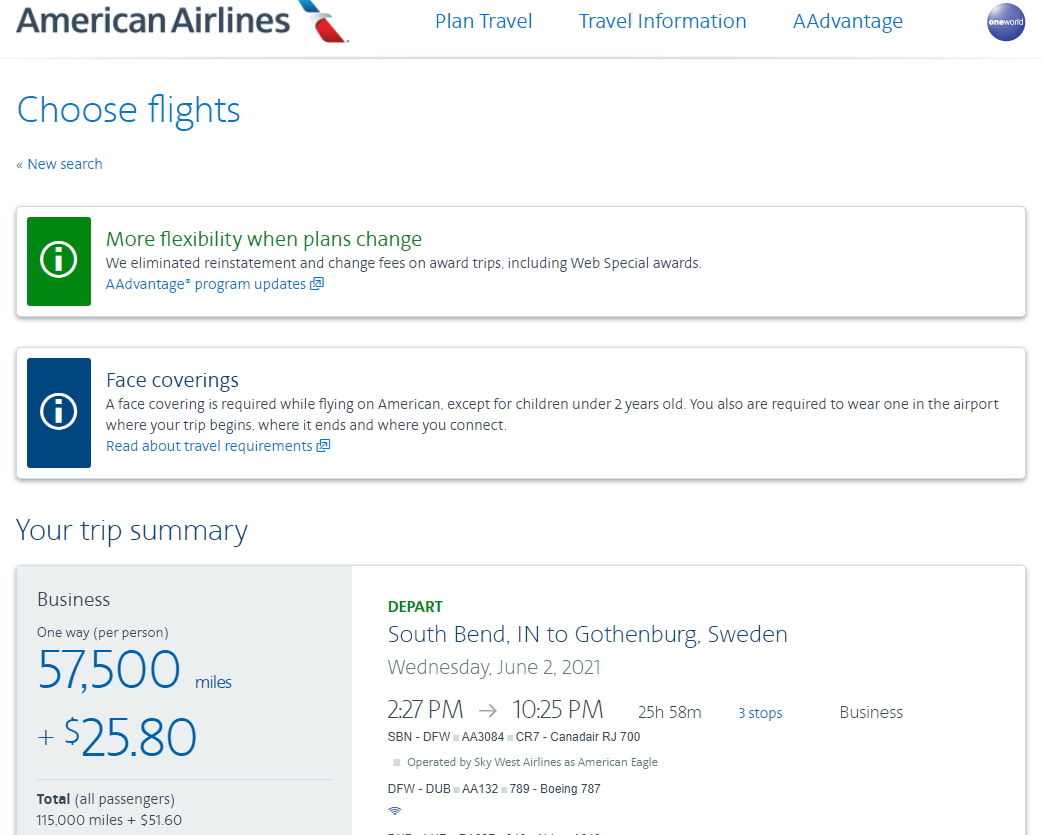Click the 57,500 miles price
This screenshot has height=835, width=1043.
coord(134,670)
